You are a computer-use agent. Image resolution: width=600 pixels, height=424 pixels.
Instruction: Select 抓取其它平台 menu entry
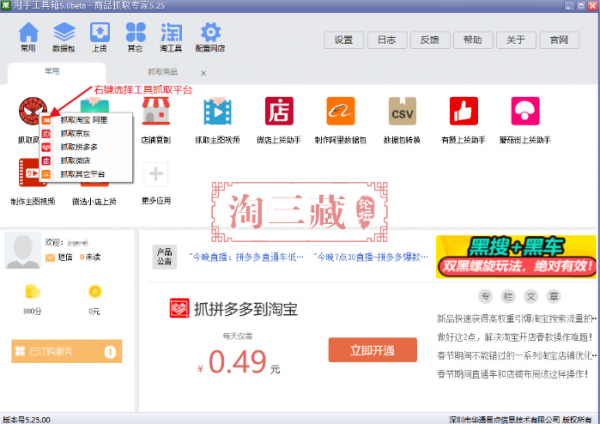pos(82,174)
